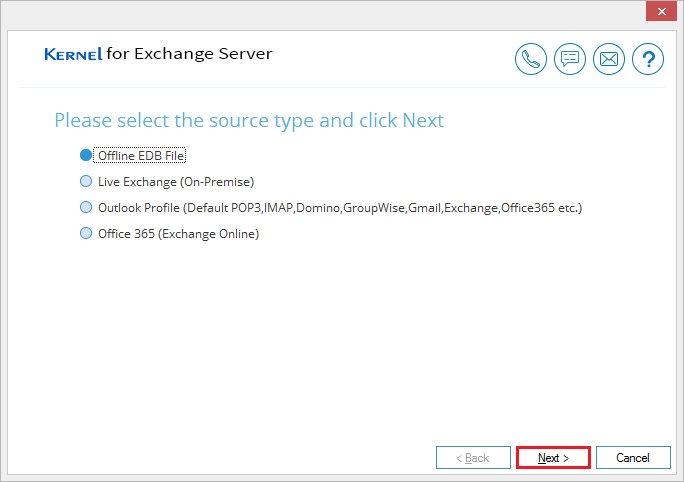Go back with the Back button
This screenshot has height=482, width=684.
pos(473,458)
